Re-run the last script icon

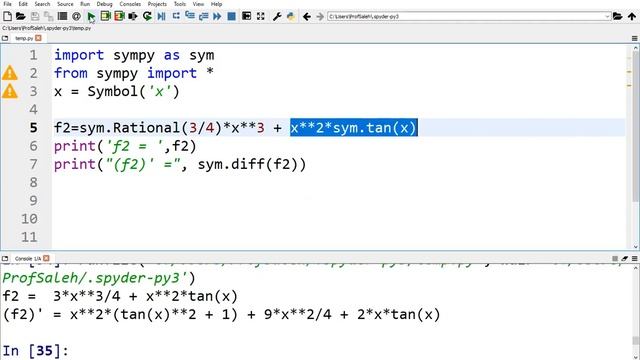pyautogui.click(x=147, y=16)
